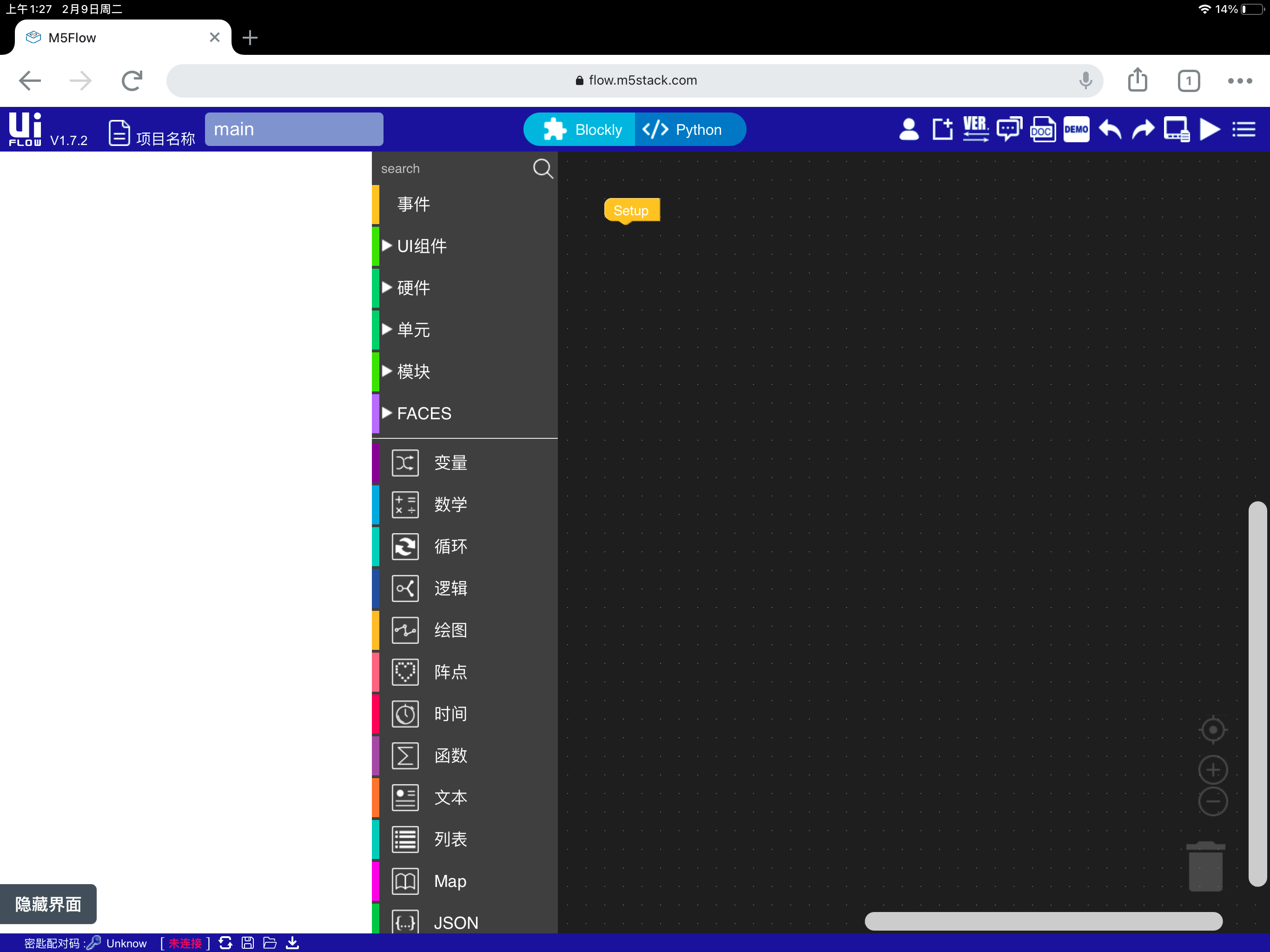Screen dimensions: 1270x952
Task: Click the browser share icon
Action: (x=1138, y=79)
